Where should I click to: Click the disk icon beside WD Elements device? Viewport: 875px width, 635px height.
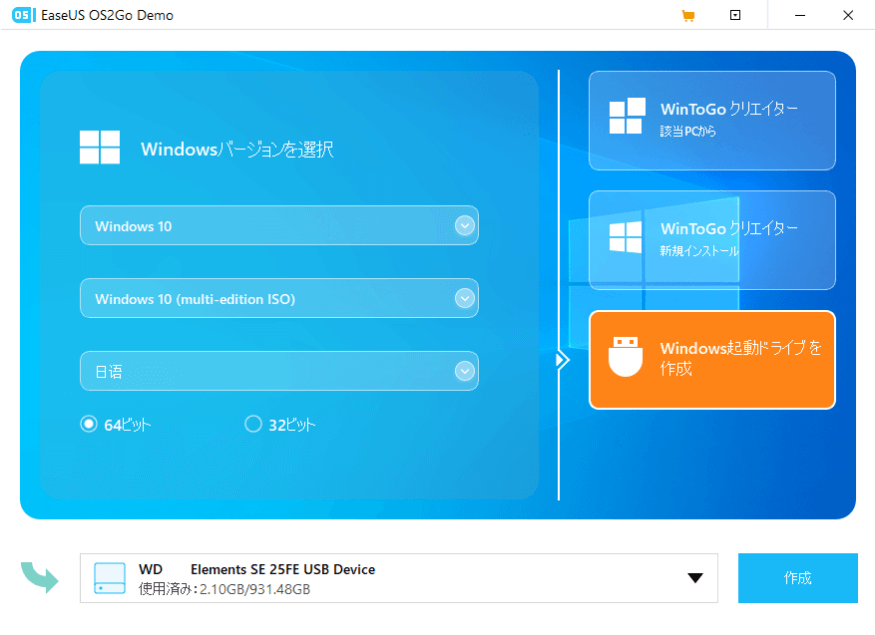(x=108, y=578)
